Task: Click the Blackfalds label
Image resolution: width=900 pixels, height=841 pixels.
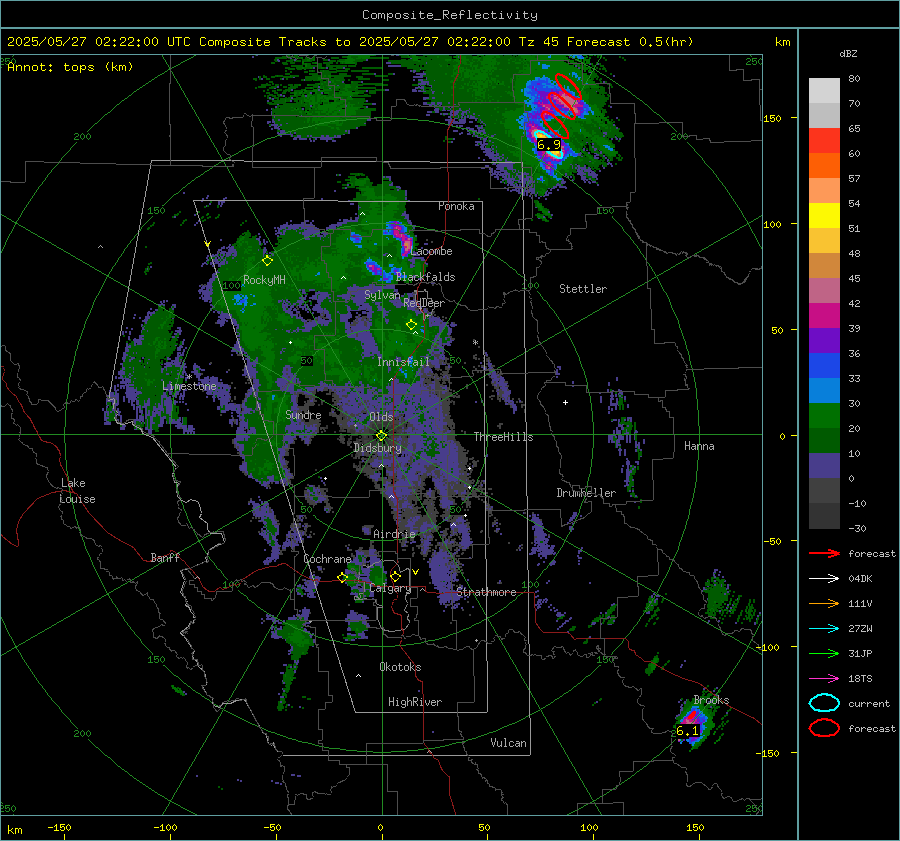Action: pyautogui.click(x=425, y=277)
